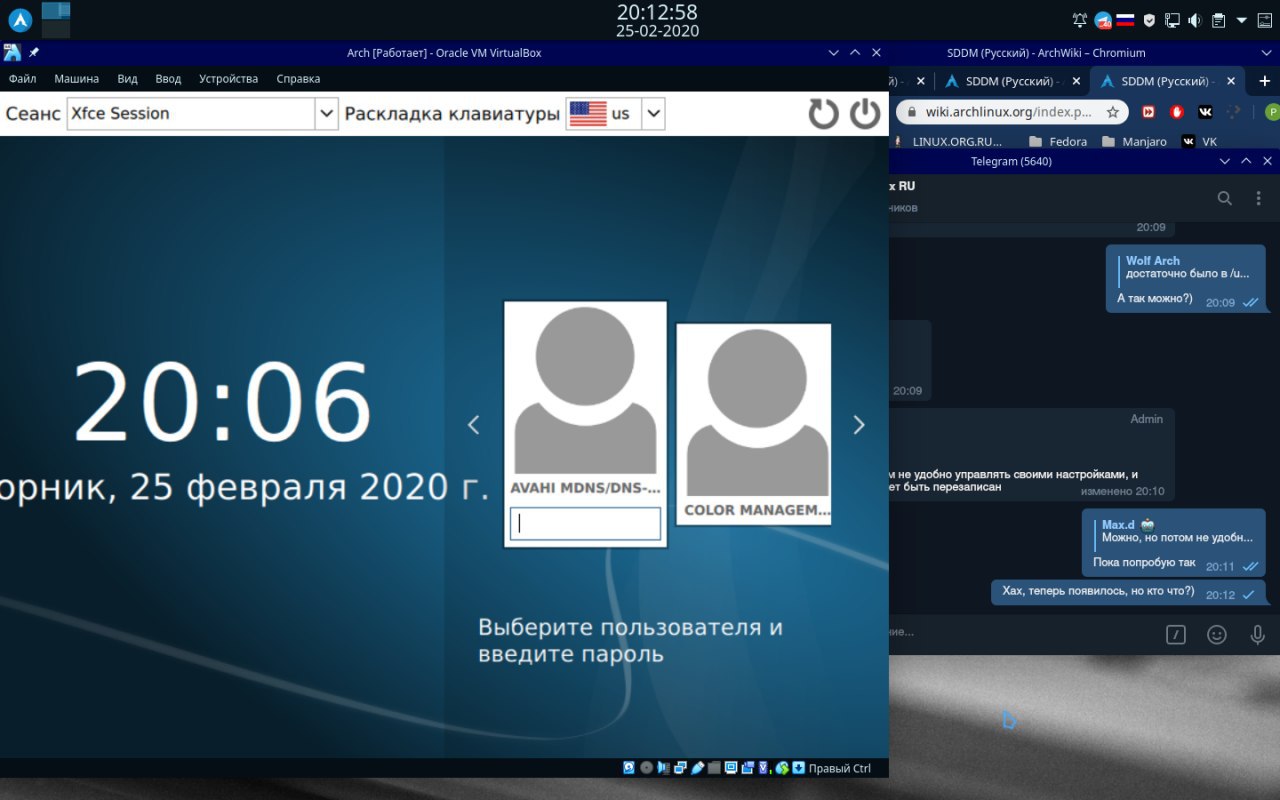Click VirtualBox hard disk status icon

pyautogui.click(x=628, y=768)
